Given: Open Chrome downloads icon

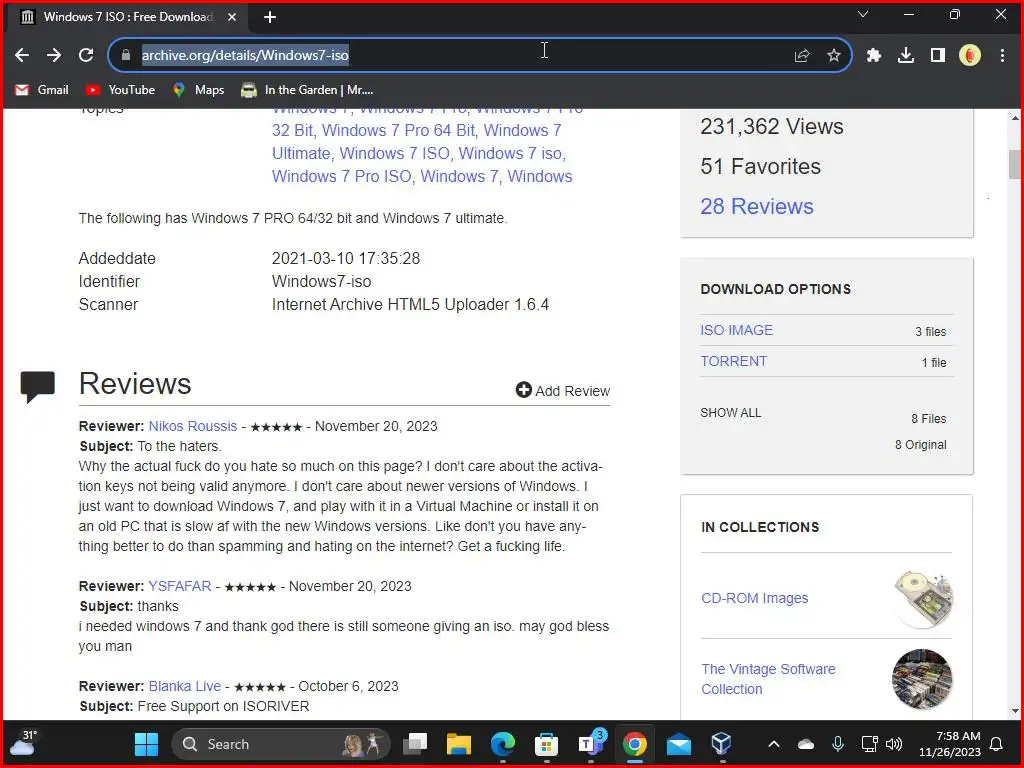Looking at the screenshot, I should [906, 56].
